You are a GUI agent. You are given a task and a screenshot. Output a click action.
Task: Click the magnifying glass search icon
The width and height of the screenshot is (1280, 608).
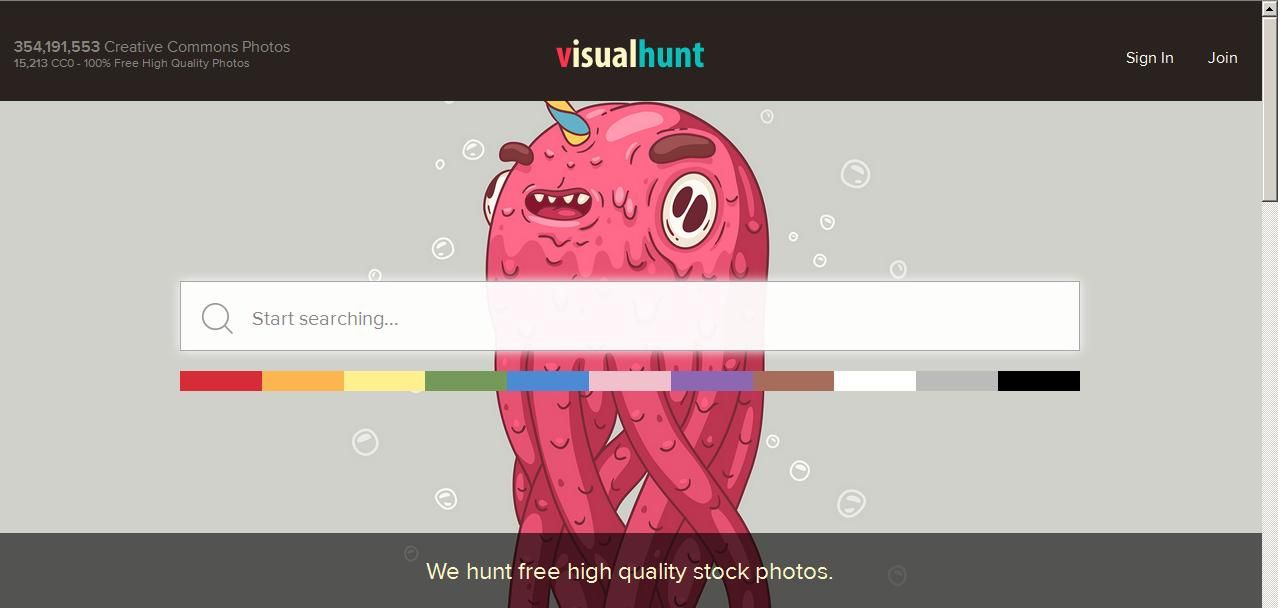(x=217, y=318)
